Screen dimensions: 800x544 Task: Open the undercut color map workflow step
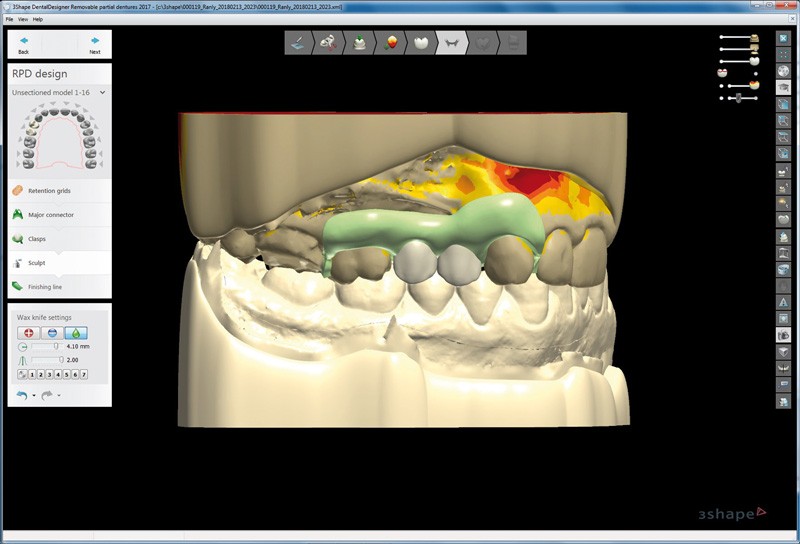(391, 43)
